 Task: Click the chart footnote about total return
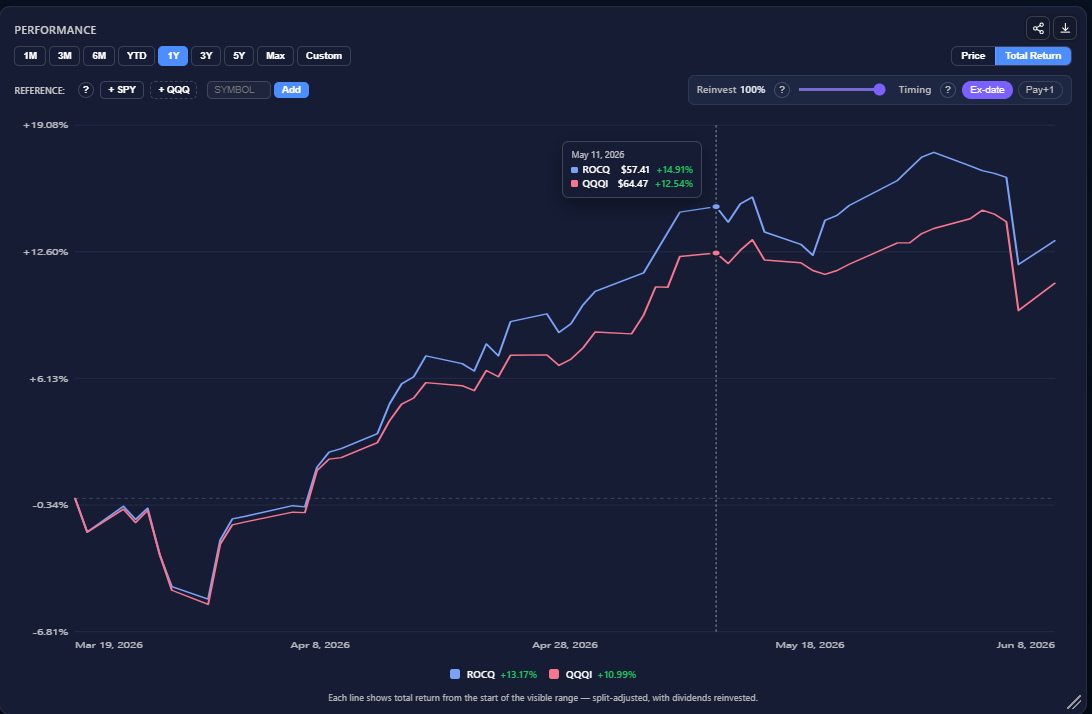(x=543, y=697)
